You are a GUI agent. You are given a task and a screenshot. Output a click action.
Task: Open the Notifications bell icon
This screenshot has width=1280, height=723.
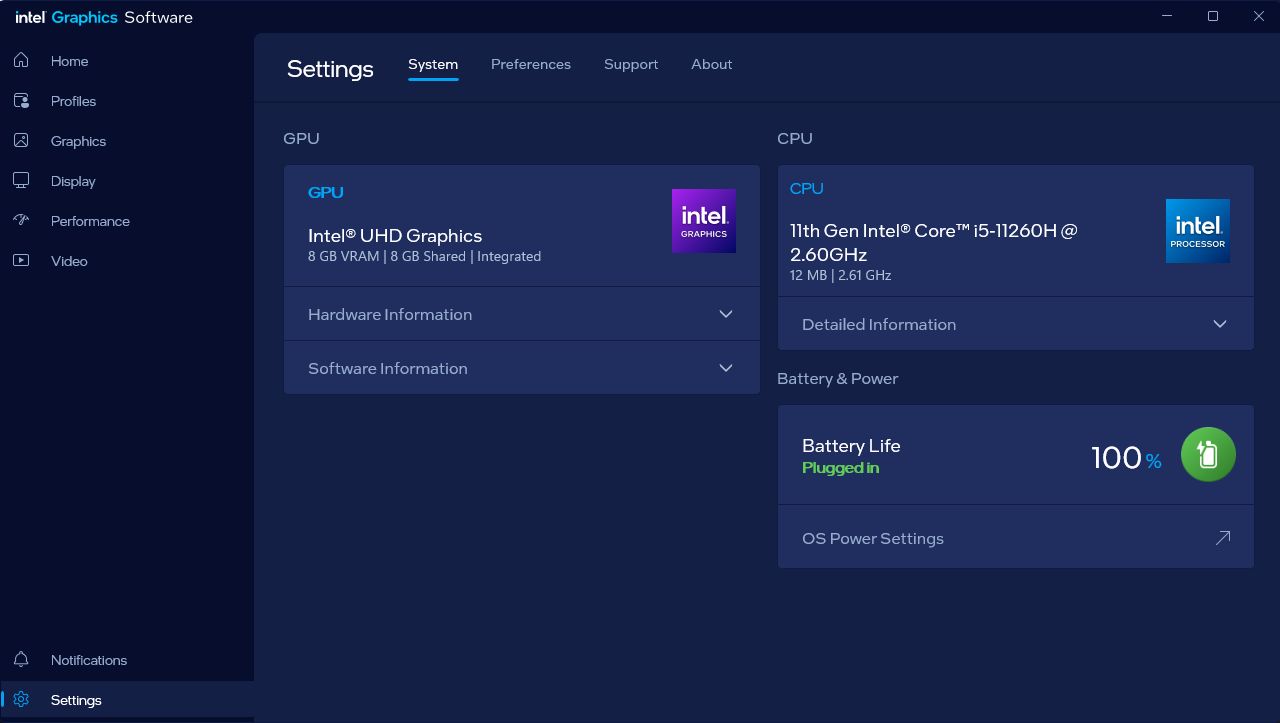(21, 660)
